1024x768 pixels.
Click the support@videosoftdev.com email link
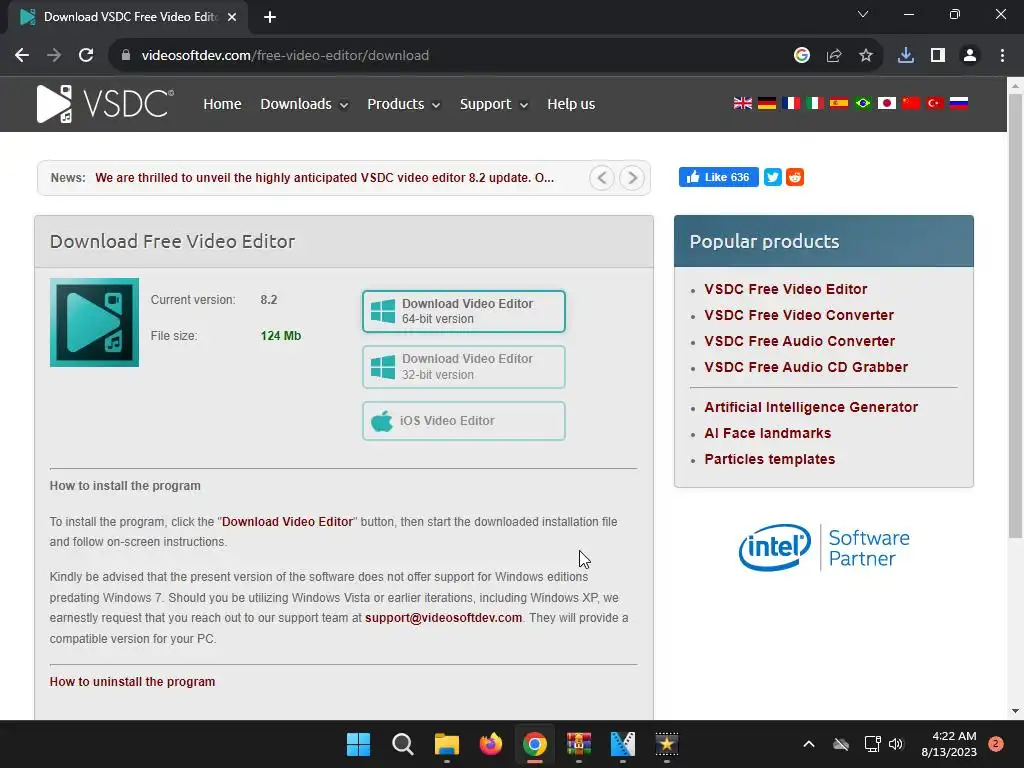click(443, 618)
